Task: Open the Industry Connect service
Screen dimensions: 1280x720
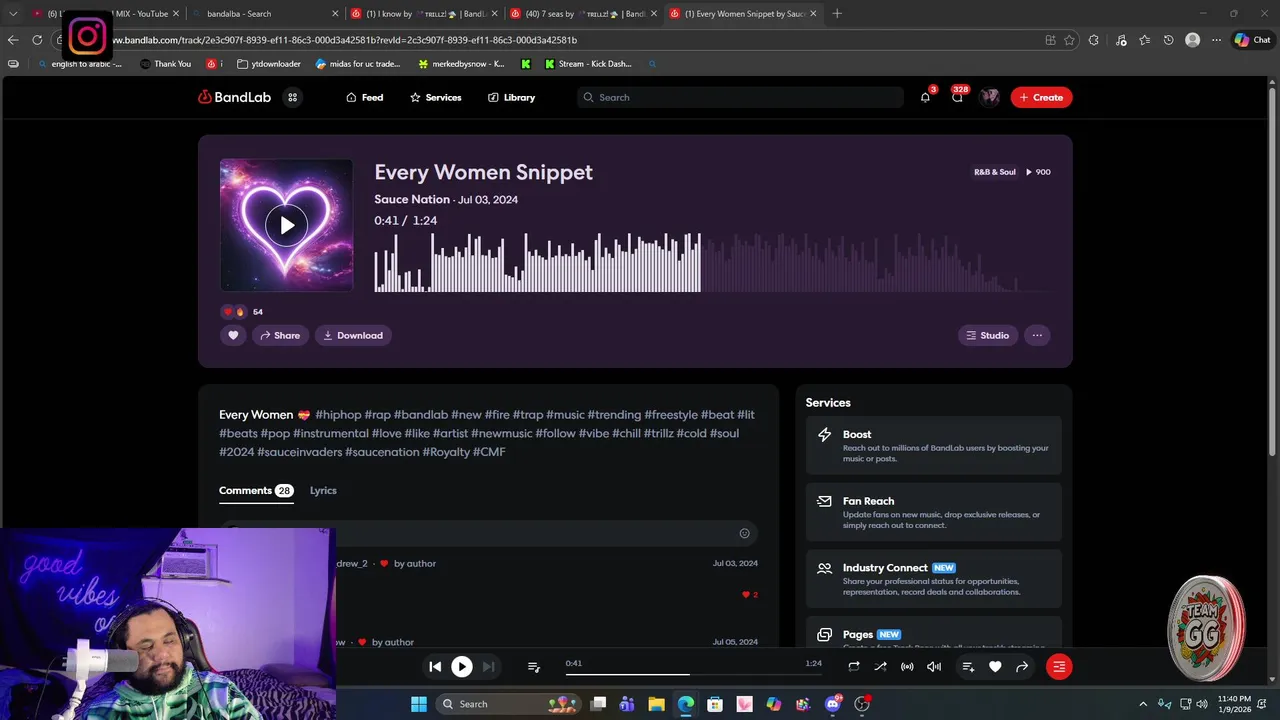Action: pyautogui.click(x=934, y=578)
